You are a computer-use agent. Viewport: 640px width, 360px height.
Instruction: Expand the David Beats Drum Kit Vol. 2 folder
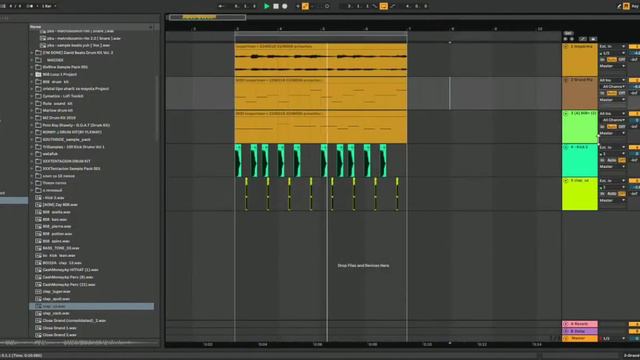click(x=32, y=53)
